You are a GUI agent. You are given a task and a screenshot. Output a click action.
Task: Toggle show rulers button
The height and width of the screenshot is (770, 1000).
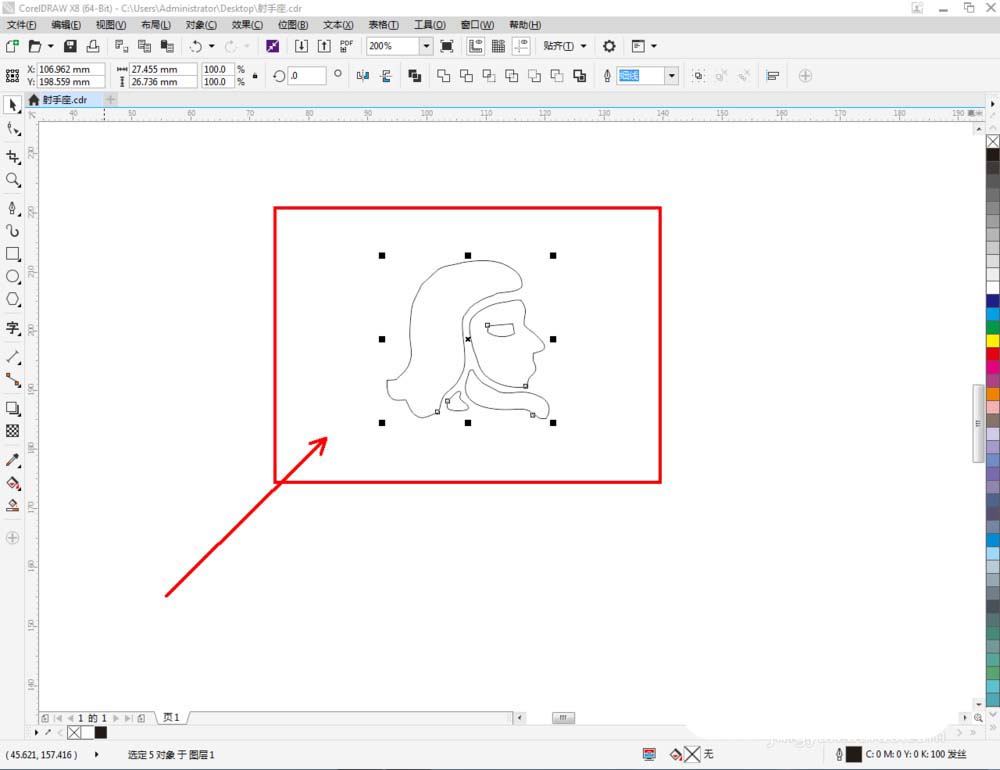click(x=476, y=46)
